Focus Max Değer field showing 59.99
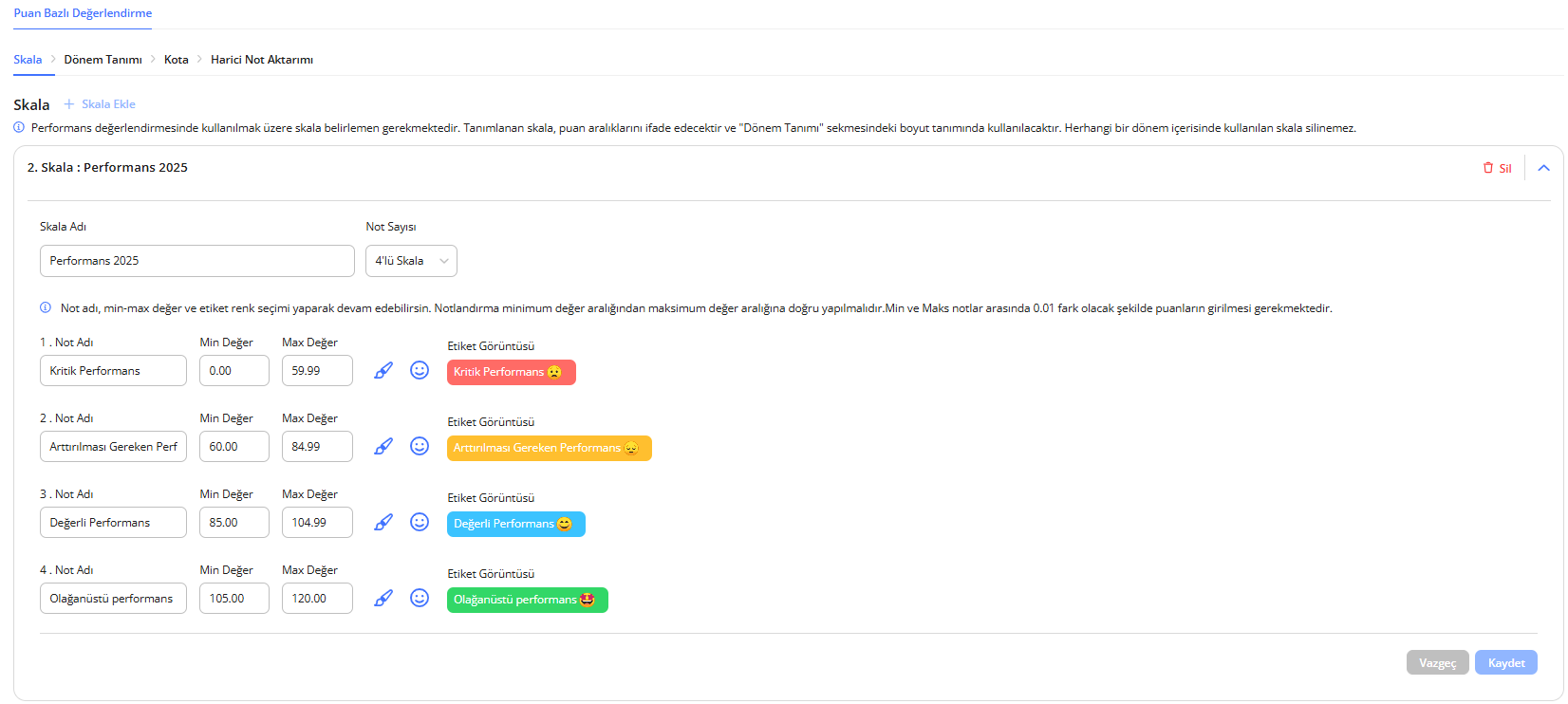The height and width of the screenshot is (704, 1568). [x=317, y=371]
